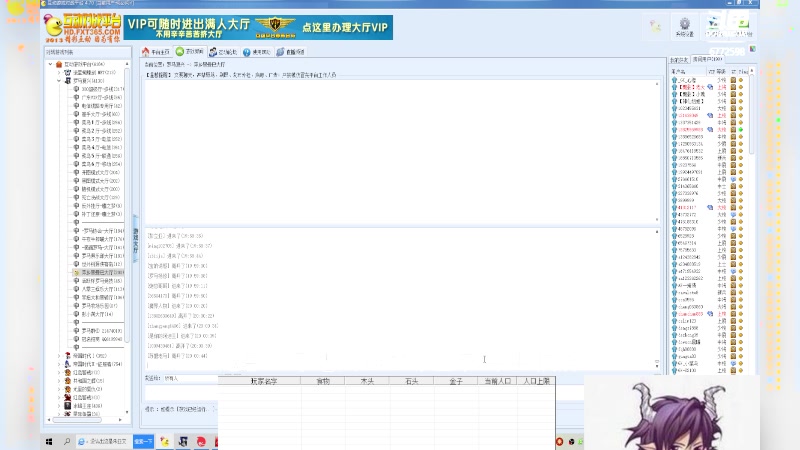
Task: Expand the 共和国之辉 tree node
Action: (59, 381)
